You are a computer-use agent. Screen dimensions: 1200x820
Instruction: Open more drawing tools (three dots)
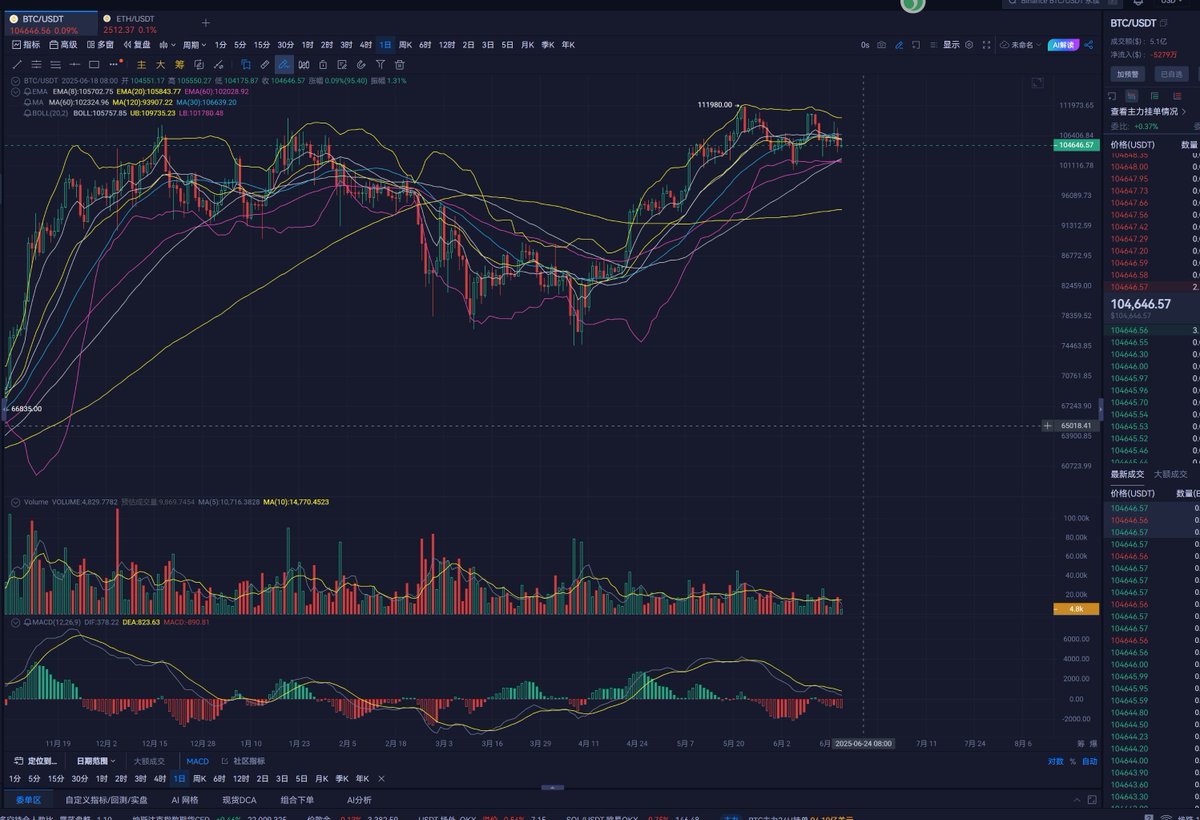coord(113,65)
